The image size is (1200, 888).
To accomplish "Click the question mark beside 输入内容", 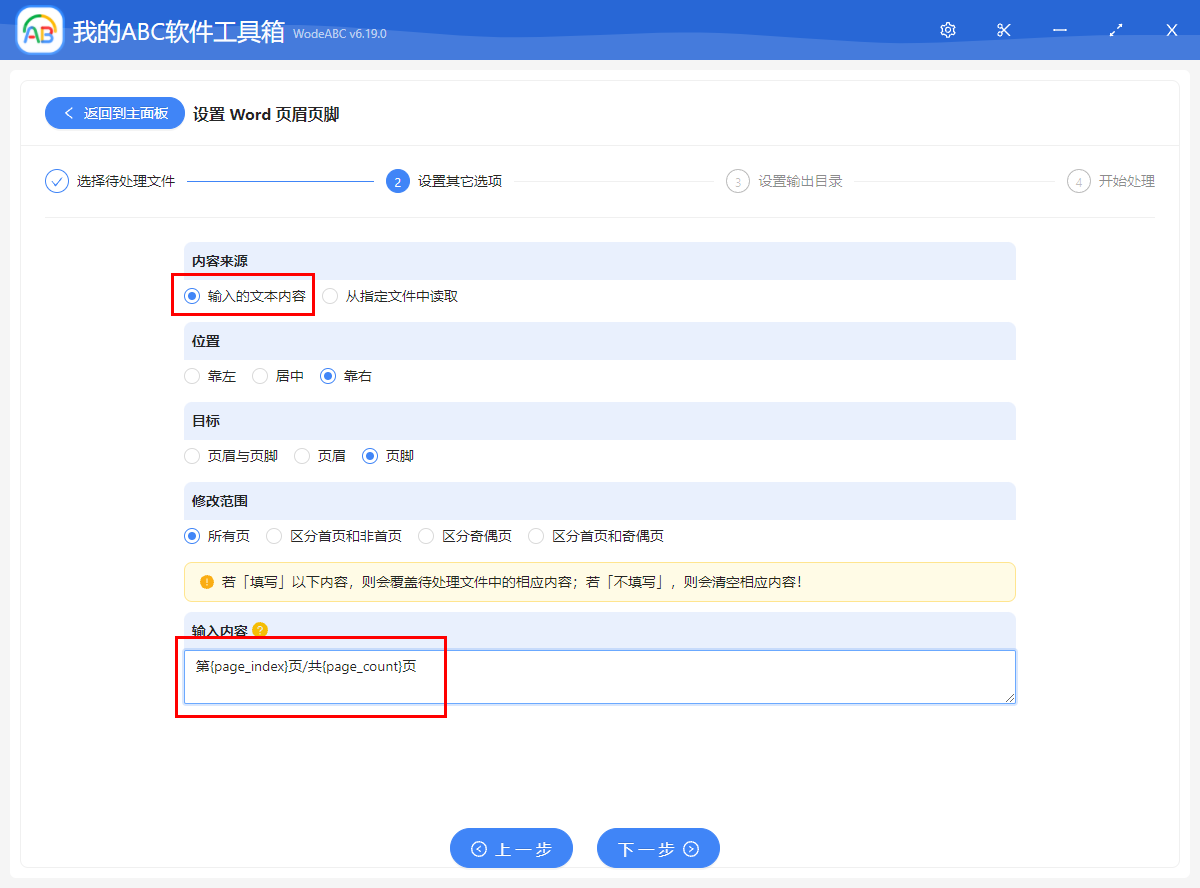I will [x=259, y=630].
